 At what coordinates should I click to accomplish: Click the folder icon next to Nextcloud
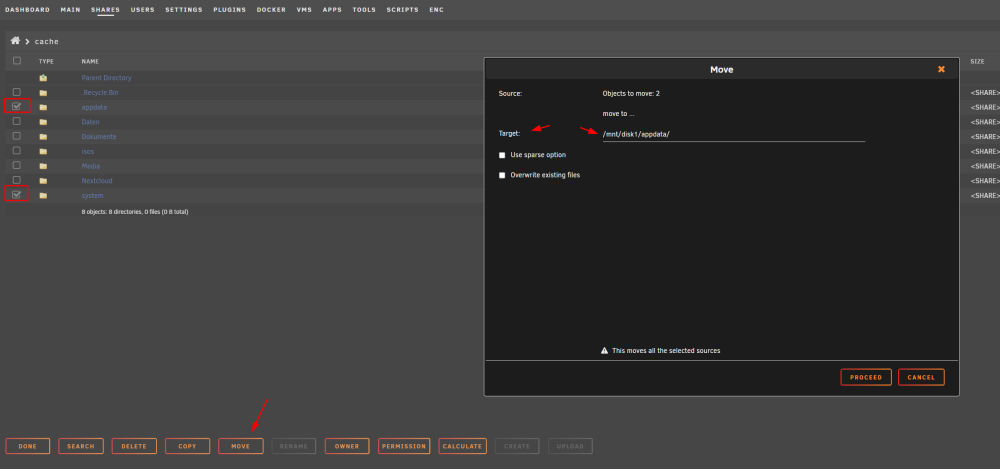pos(43,181)
